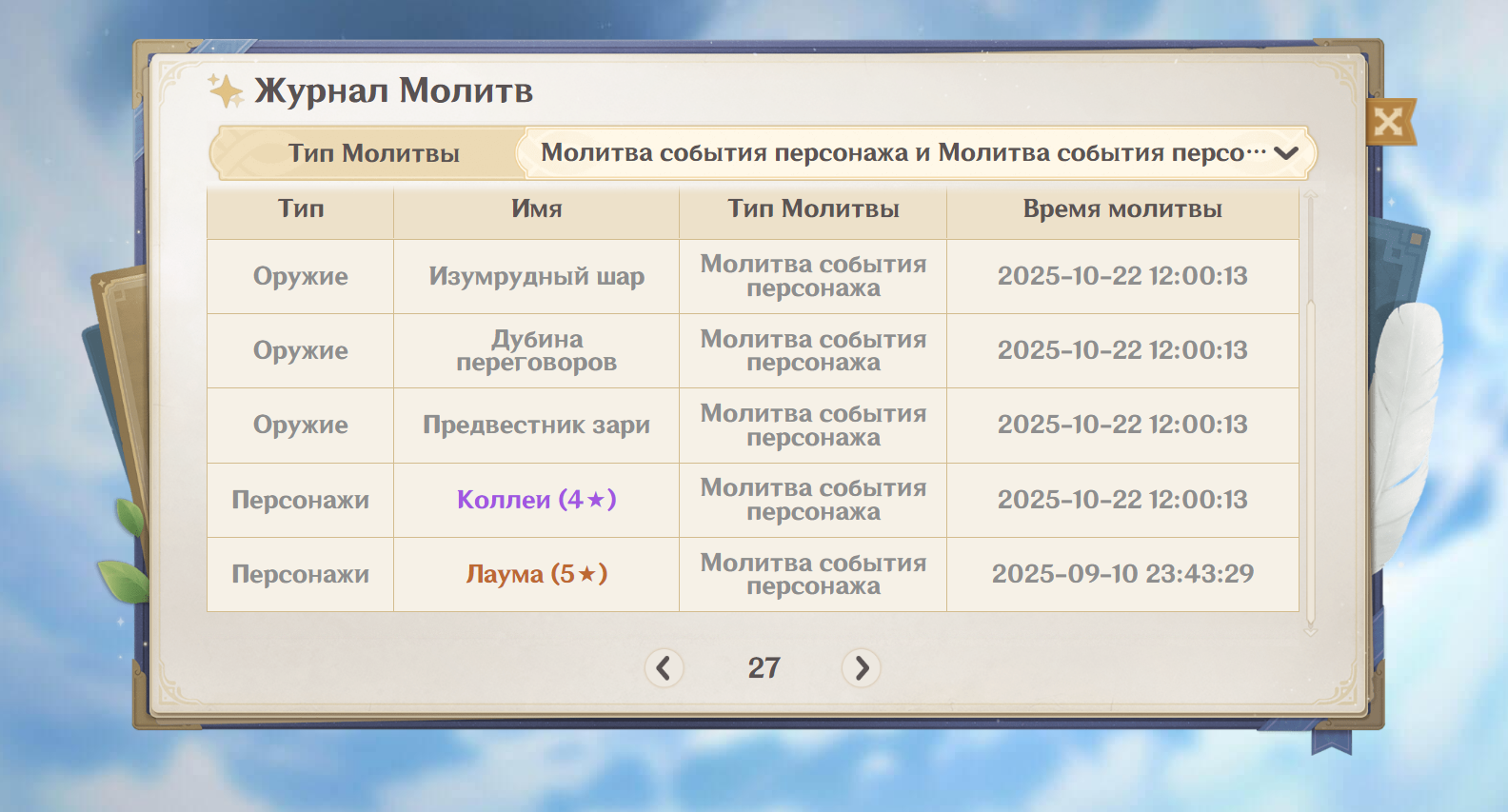The image size is (1508, 812).
Task: Click Персонажи in the Лаума row
Action: click(x=301, y=574)
